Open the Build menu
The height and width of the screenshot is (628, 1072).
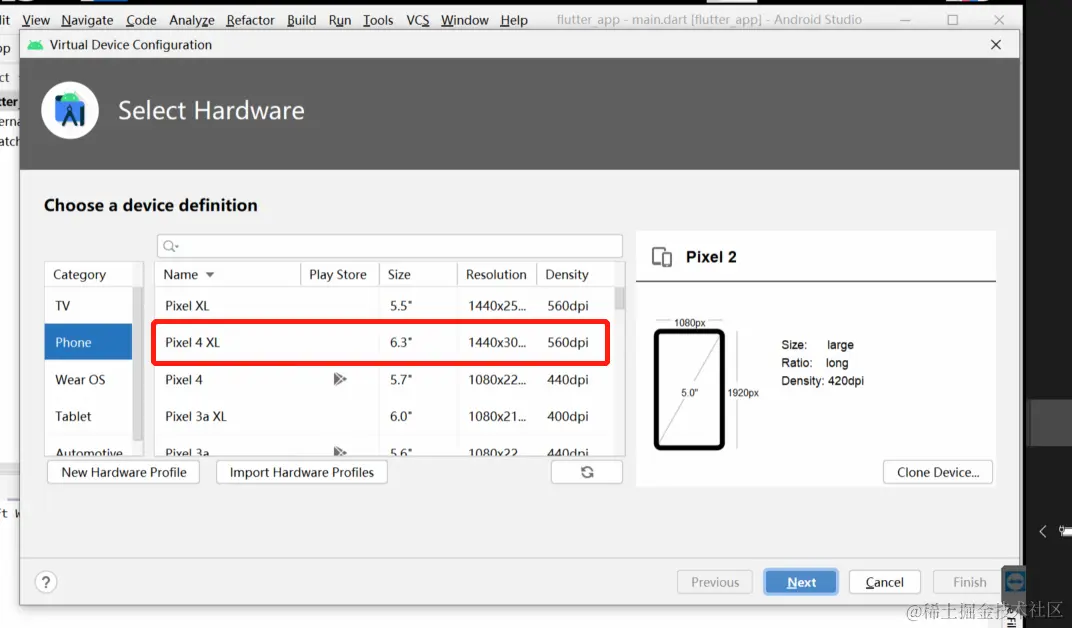302,20
